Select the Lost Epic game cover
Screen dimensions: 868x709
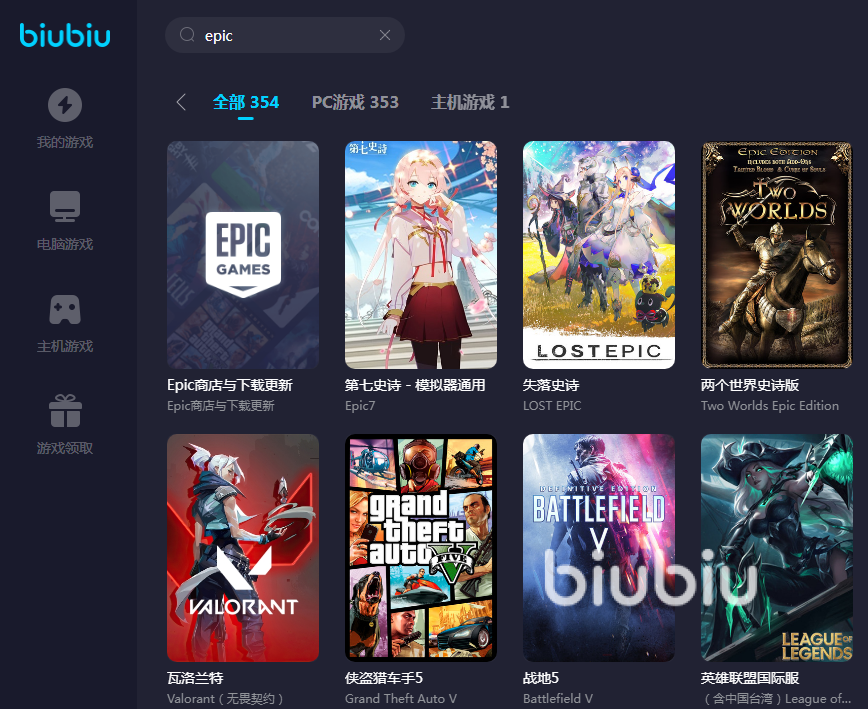click(x=599, y=255)
